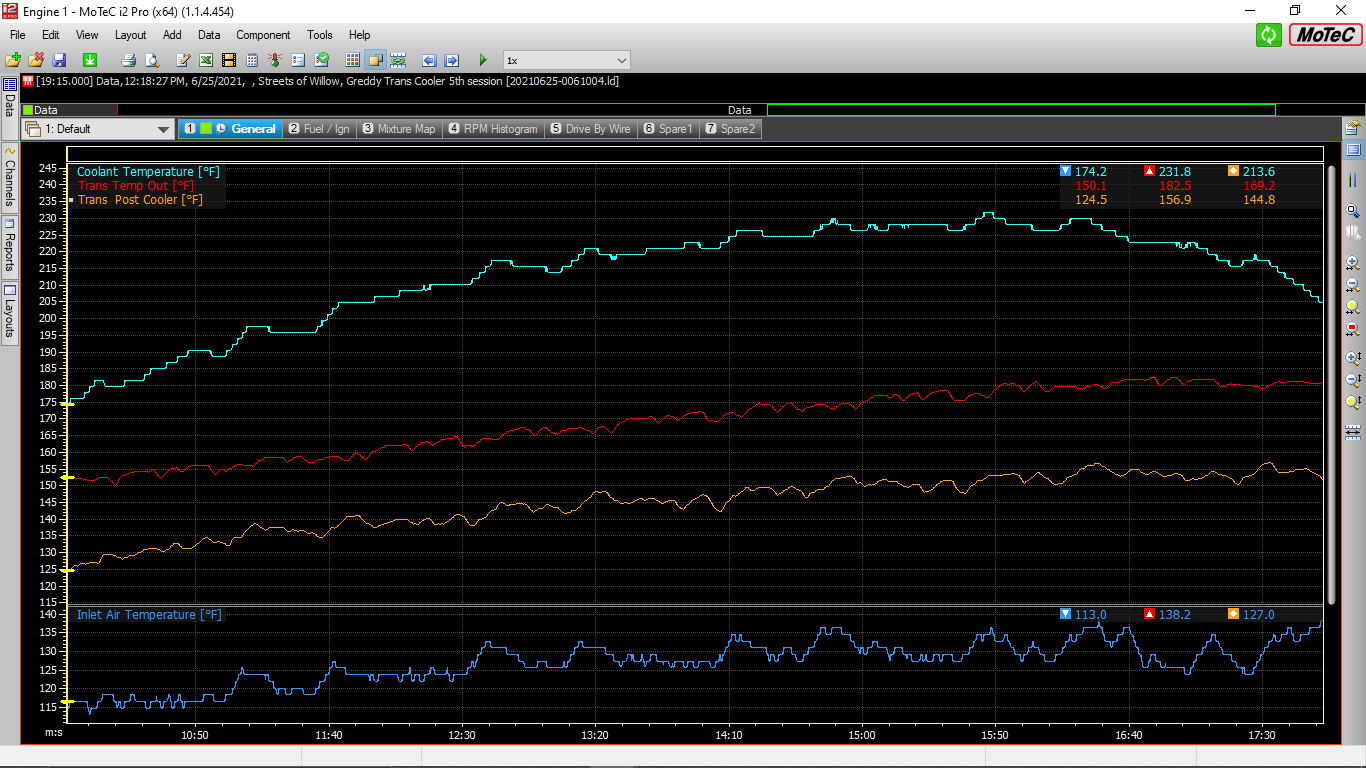
Task: Switch to the RPM Histogram tab
Action: 493,129
